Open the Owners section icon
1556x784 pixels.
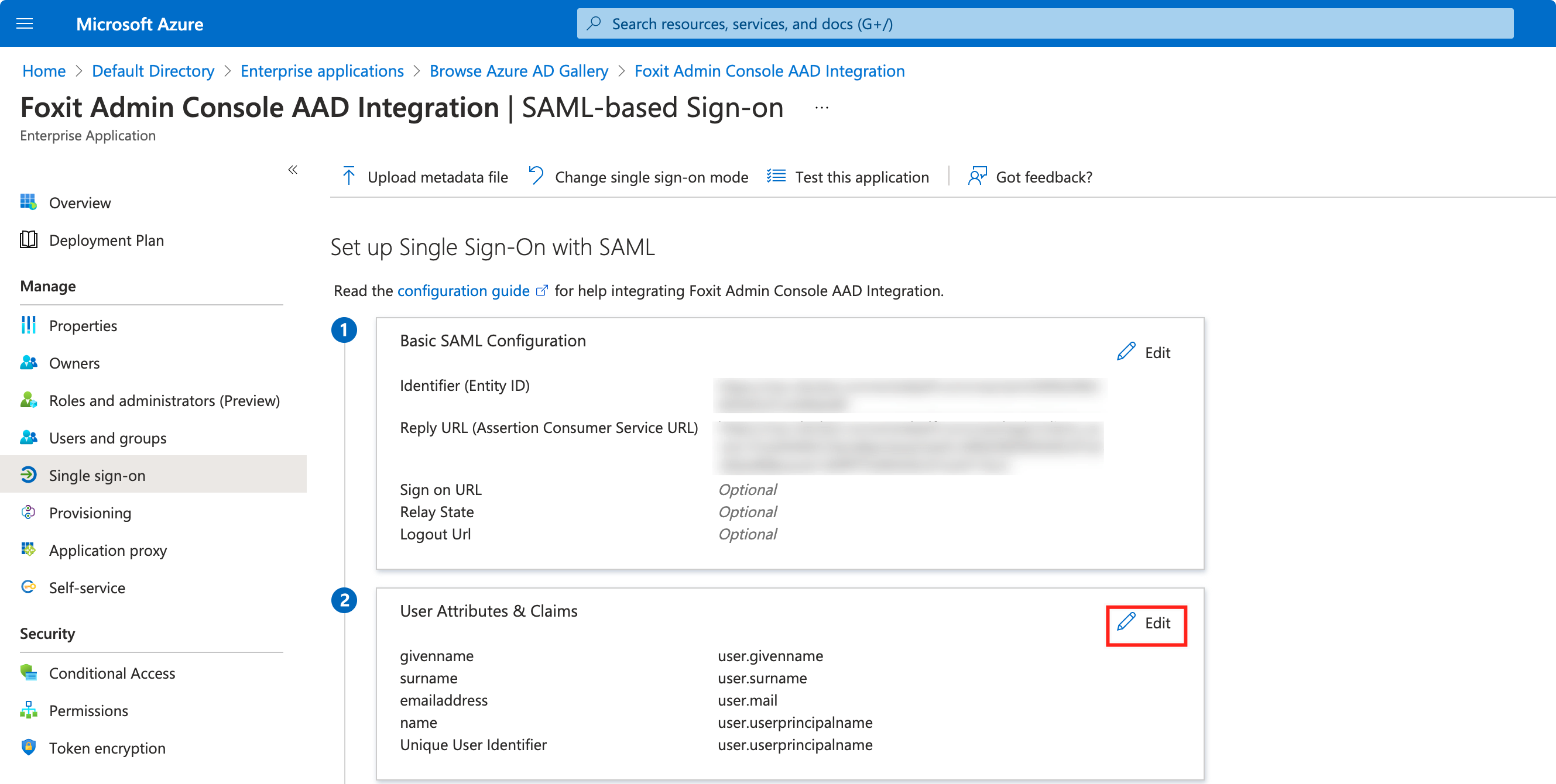coord(28,363)
